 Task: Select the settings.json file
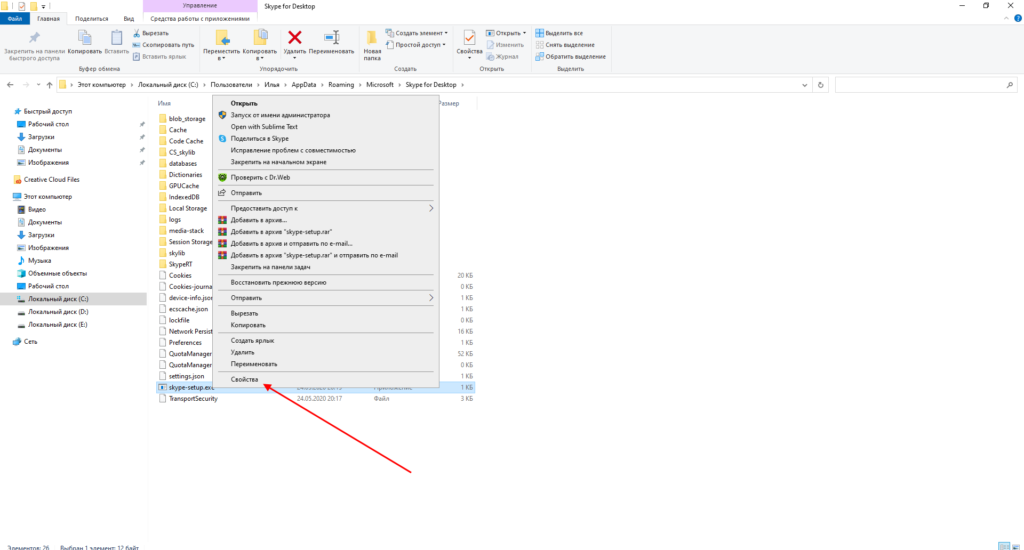tap(186, 376)
